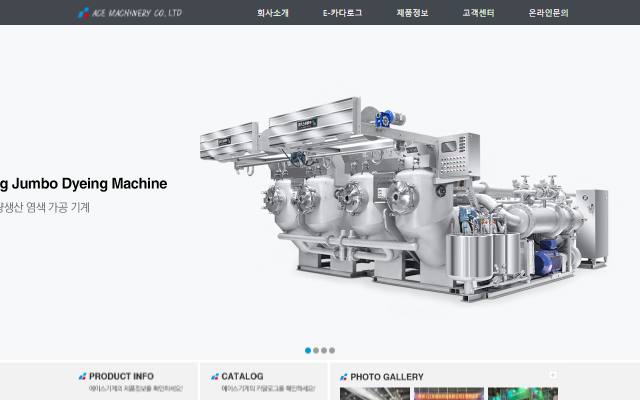This screenshot has height=400, width=640.
Task: Open the PRODUCT INFO section
Action: tap(121, 376)
